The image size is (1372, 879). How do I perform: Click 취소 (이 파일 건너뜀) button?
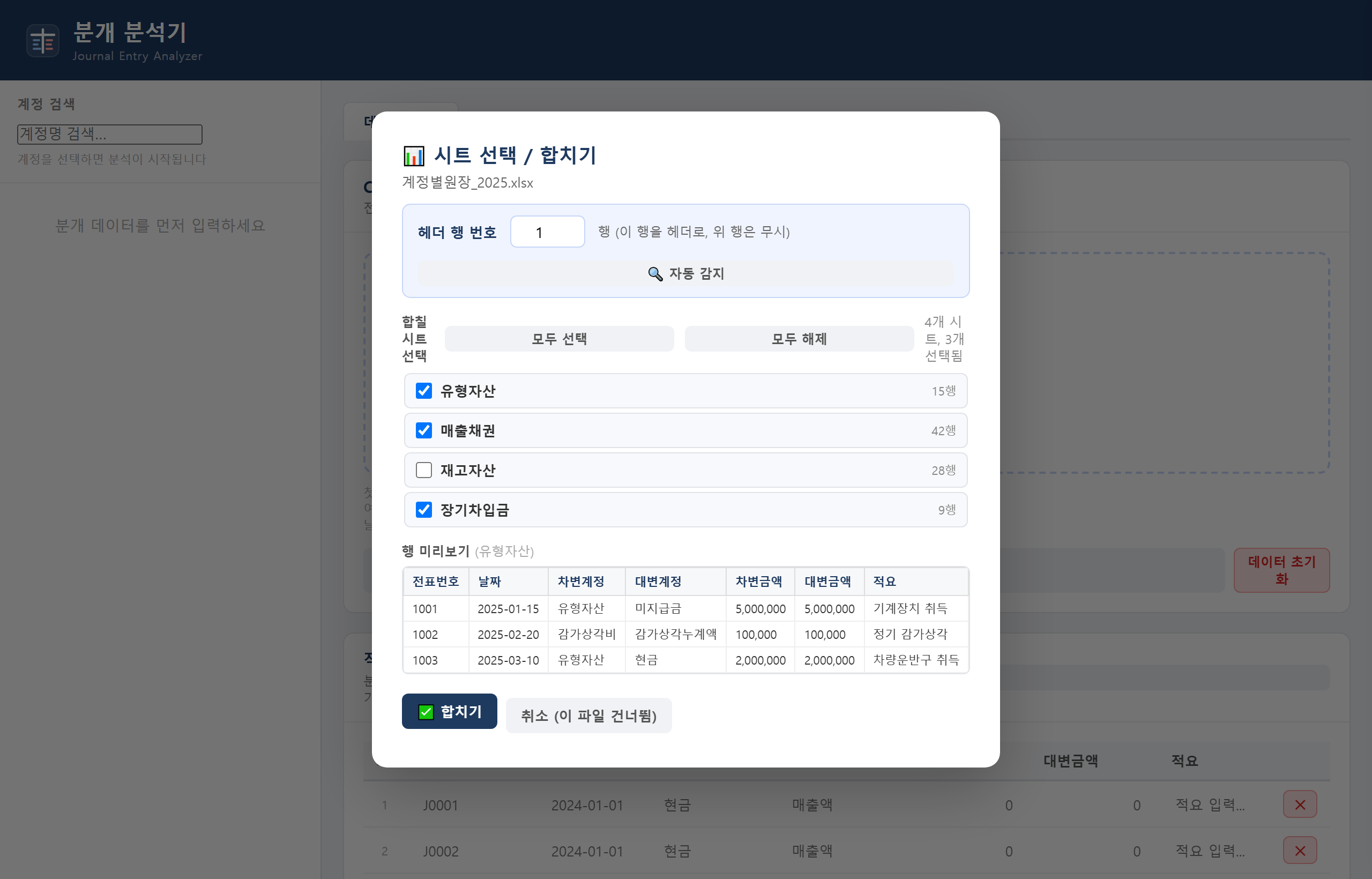tap(588, 716)
